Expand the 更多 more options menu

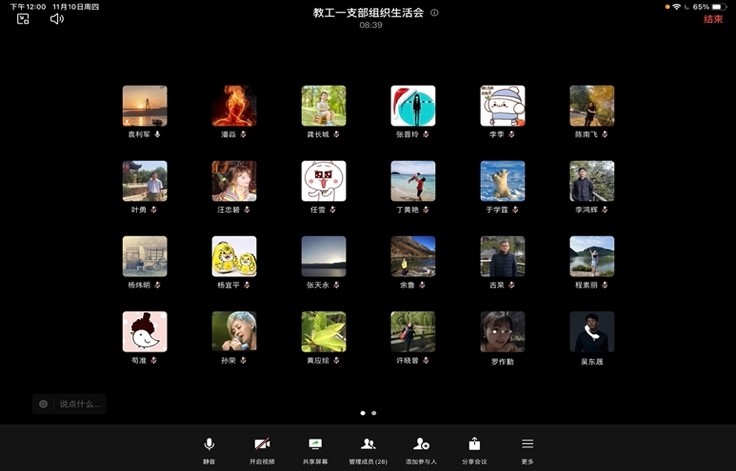coord(527,446)
